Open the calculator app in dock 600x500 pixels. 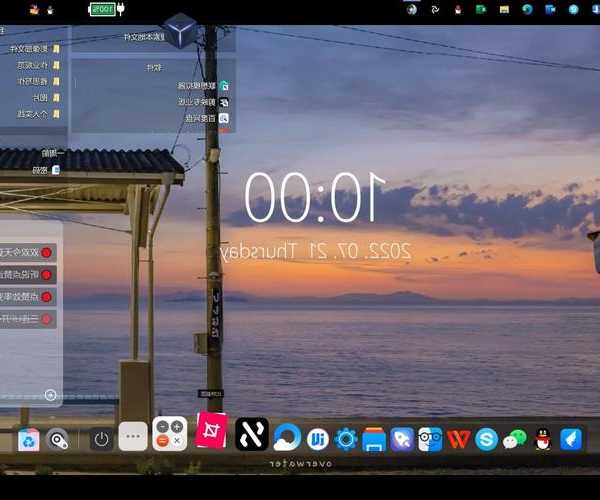tap(170, 433)
